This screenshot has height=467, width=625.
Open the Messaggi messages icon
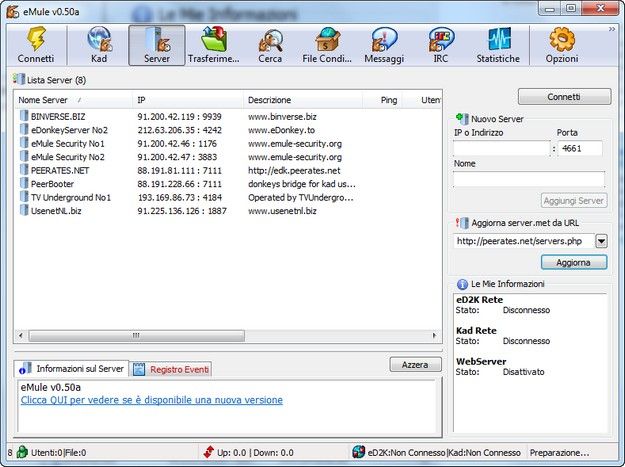click(384, 39)
